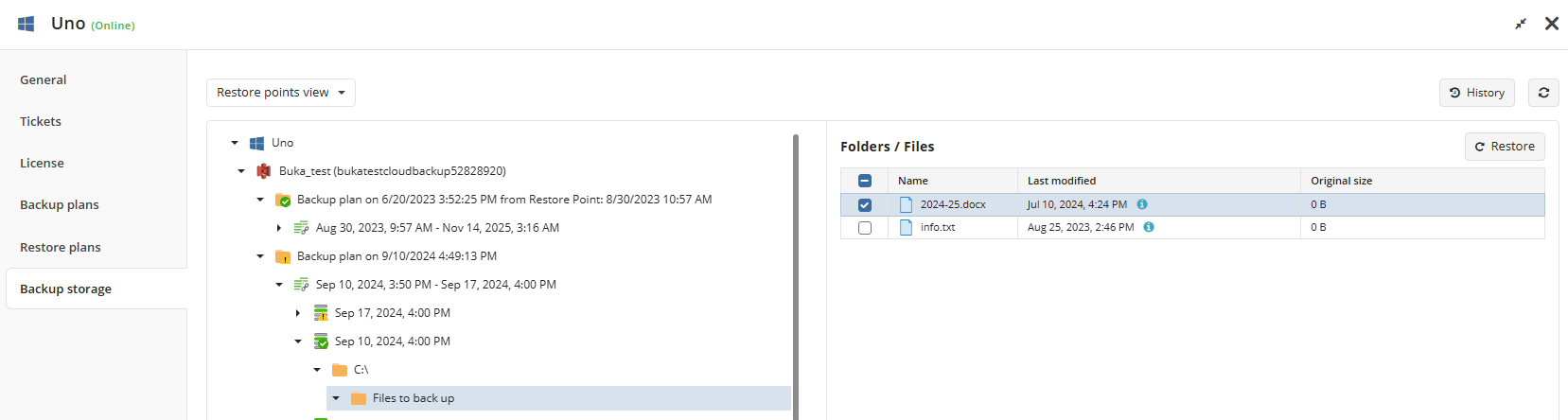Viewport: 1568px width, 420px height.
Task: Click info icon next to 2024-25.docx date
Action: 1142,204
